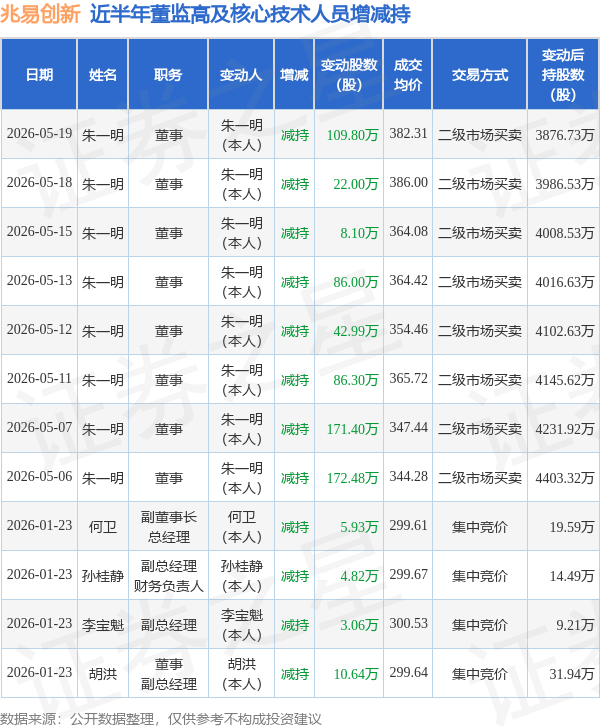Select the 增减 column header
This screenshot has height=728, width=600.
click(294, 75)
